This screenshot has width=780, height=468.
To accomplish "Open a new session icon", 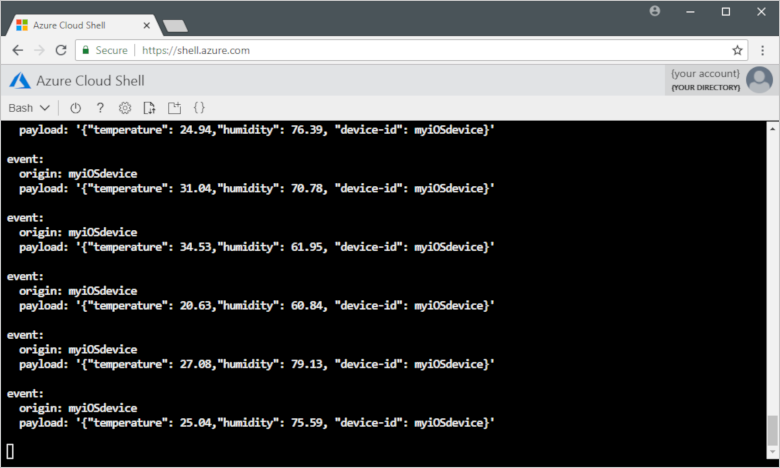I will (174, 108).
